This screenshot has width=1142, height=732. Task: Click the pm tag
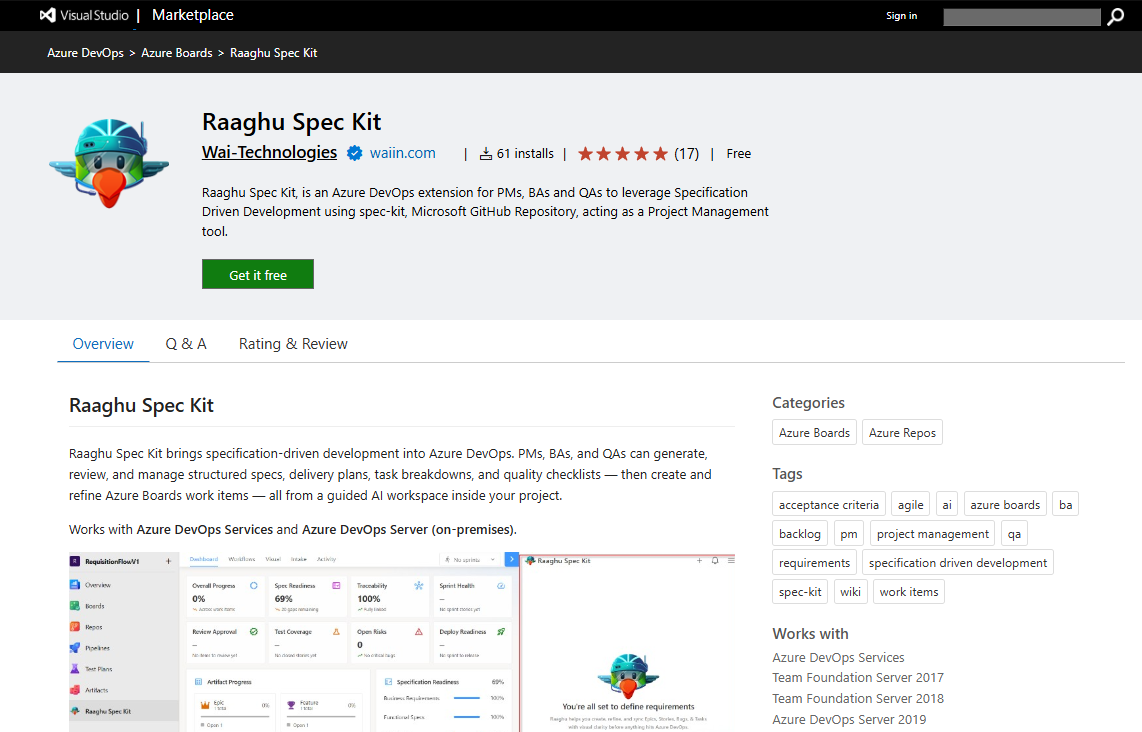point(848,534)
